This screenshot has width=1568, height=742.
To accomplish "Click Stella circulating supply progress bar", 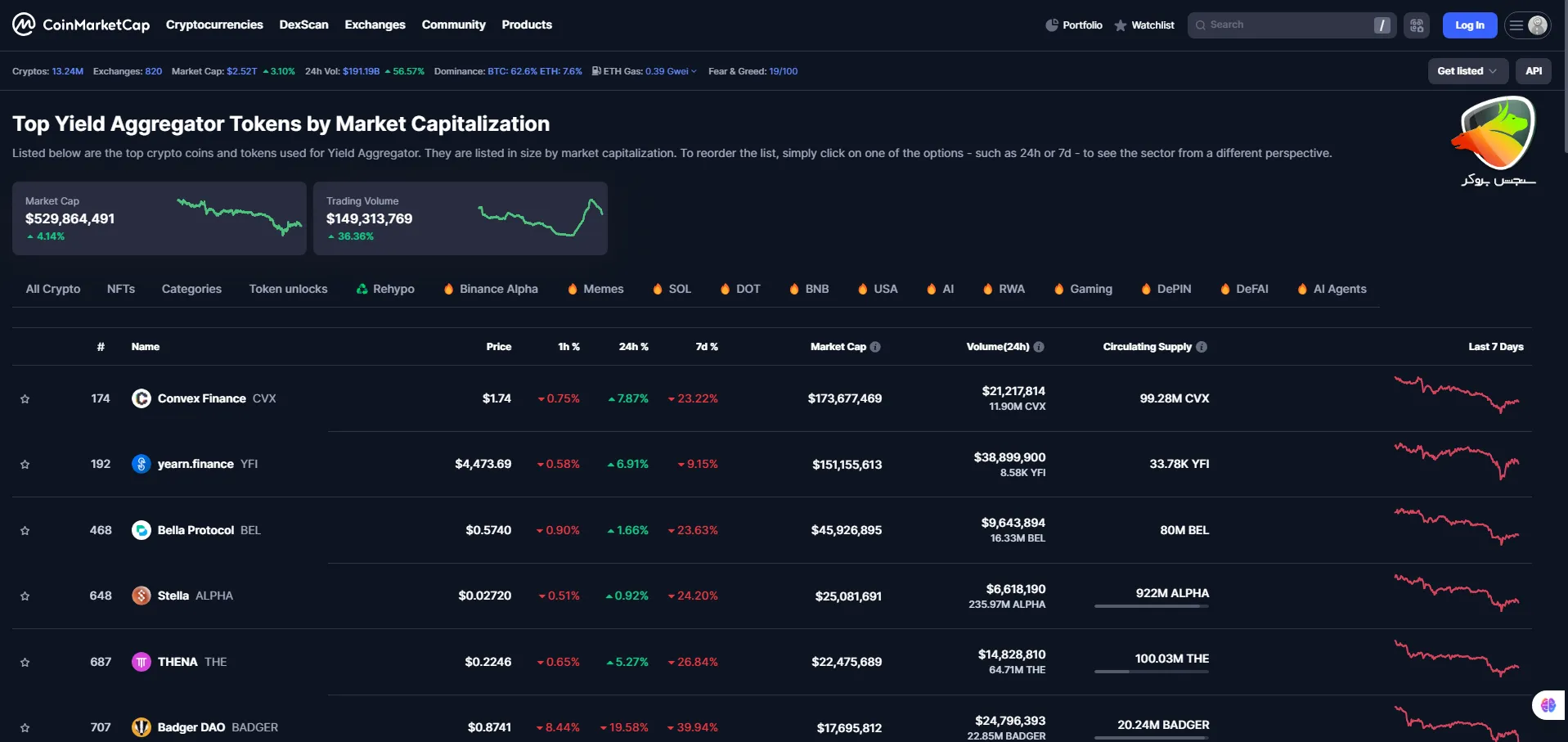I will (1151, 606).
